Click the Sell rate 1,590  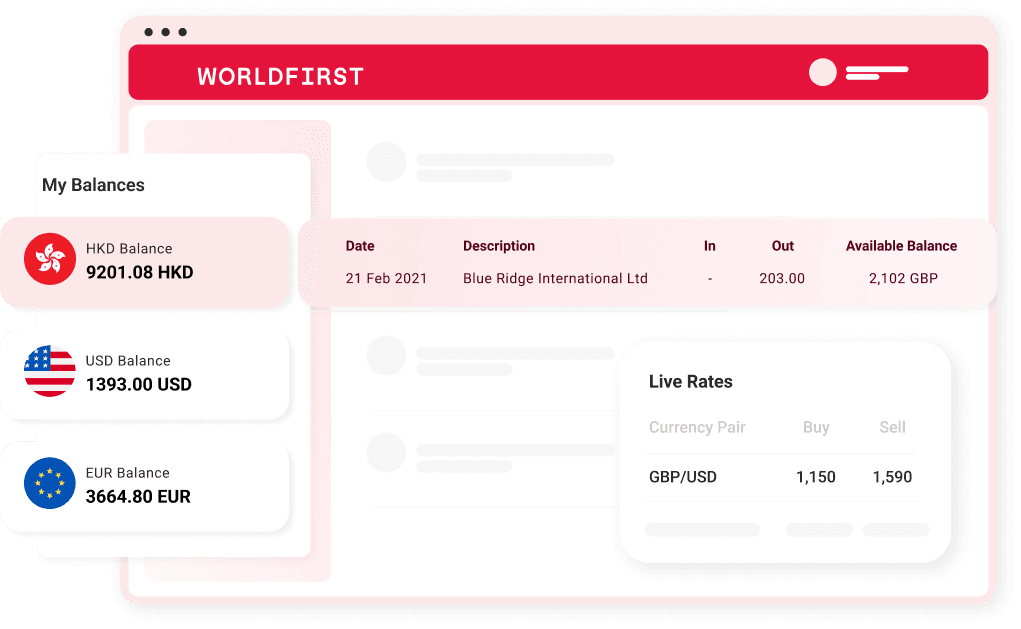(x=892, y=477)
